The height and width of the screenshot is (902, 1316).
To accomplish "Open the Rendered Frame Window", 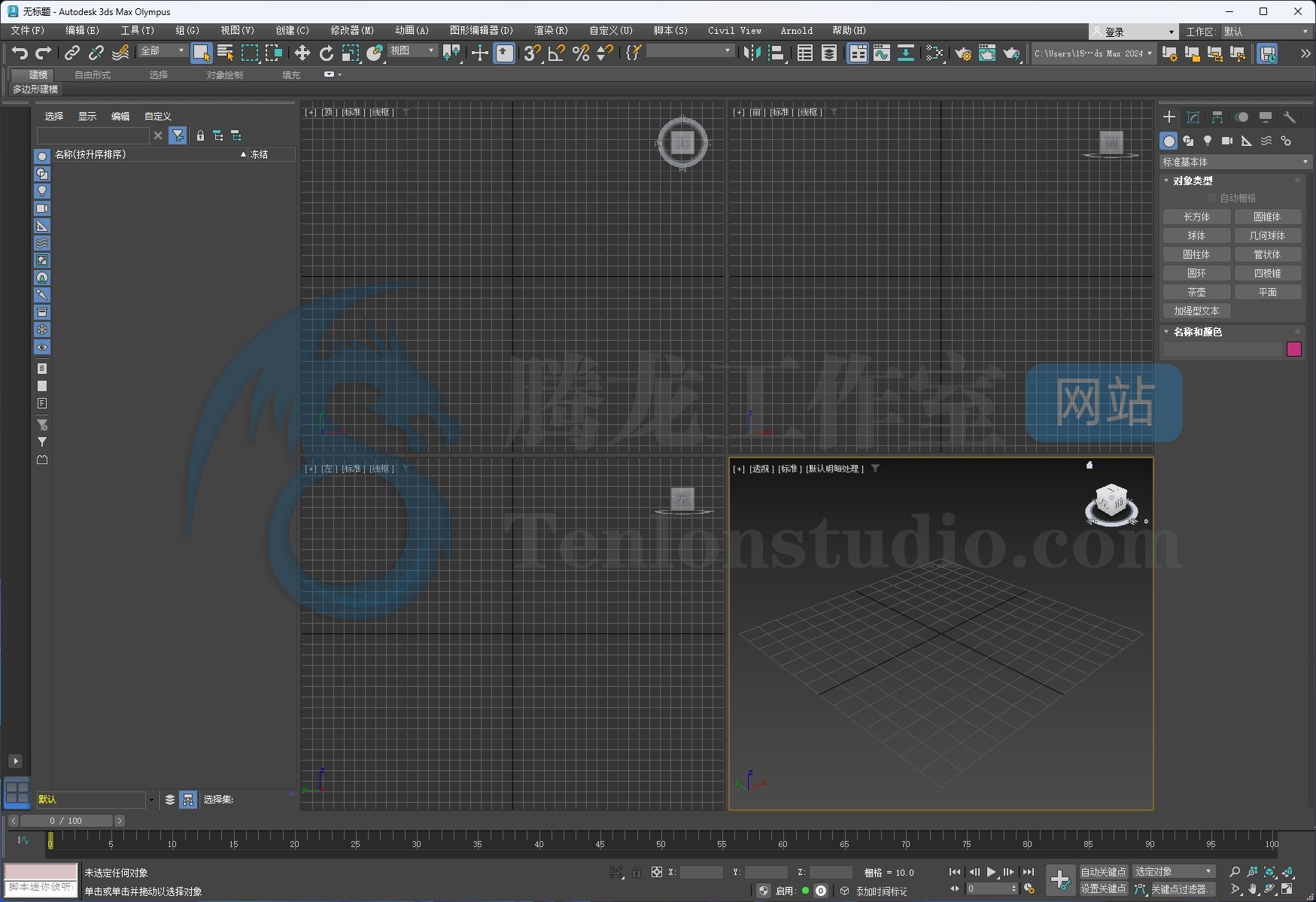I will coord(986,53).
